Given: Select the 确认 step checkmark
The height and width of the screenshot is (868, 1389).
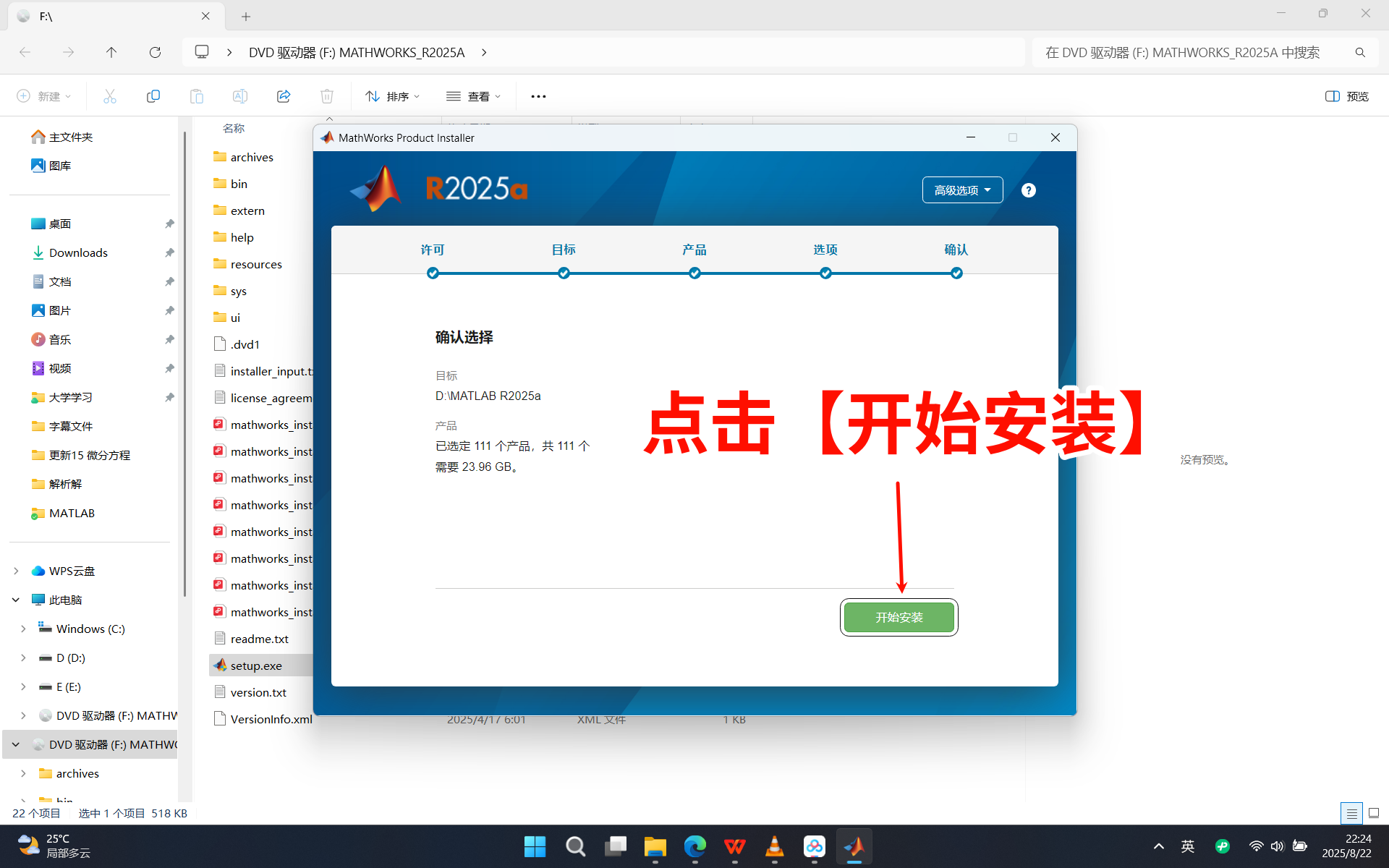Looking at the screenshot, I should point(956,273).
